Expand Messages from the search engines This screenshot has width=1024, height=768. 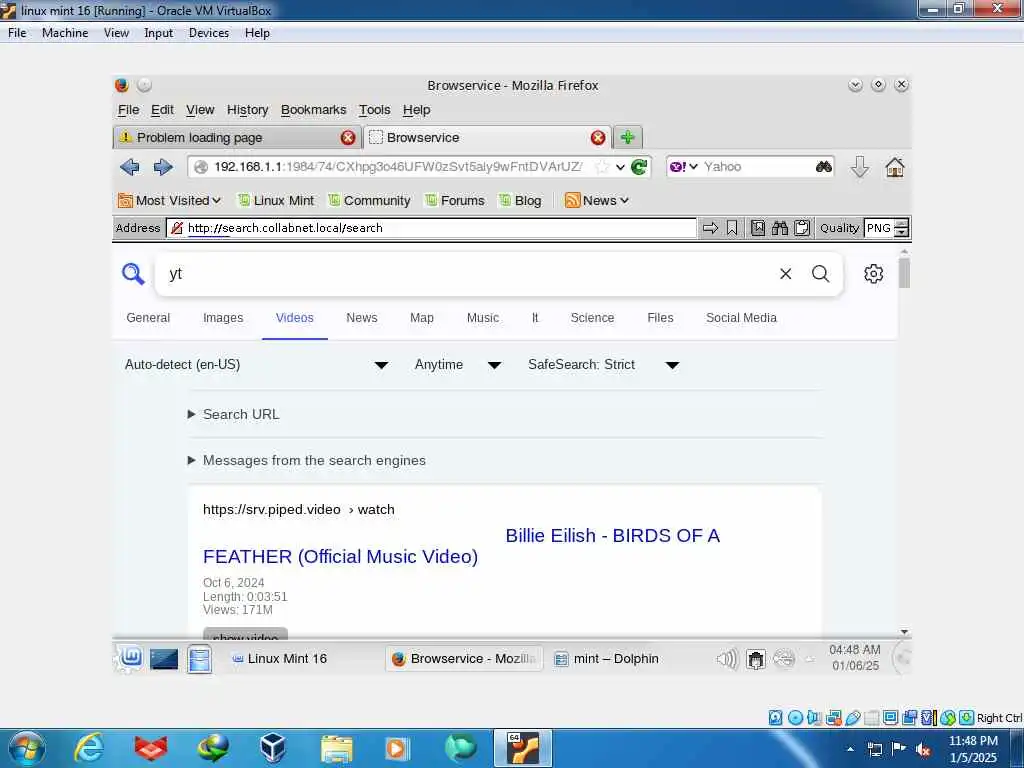coord(307,460)
